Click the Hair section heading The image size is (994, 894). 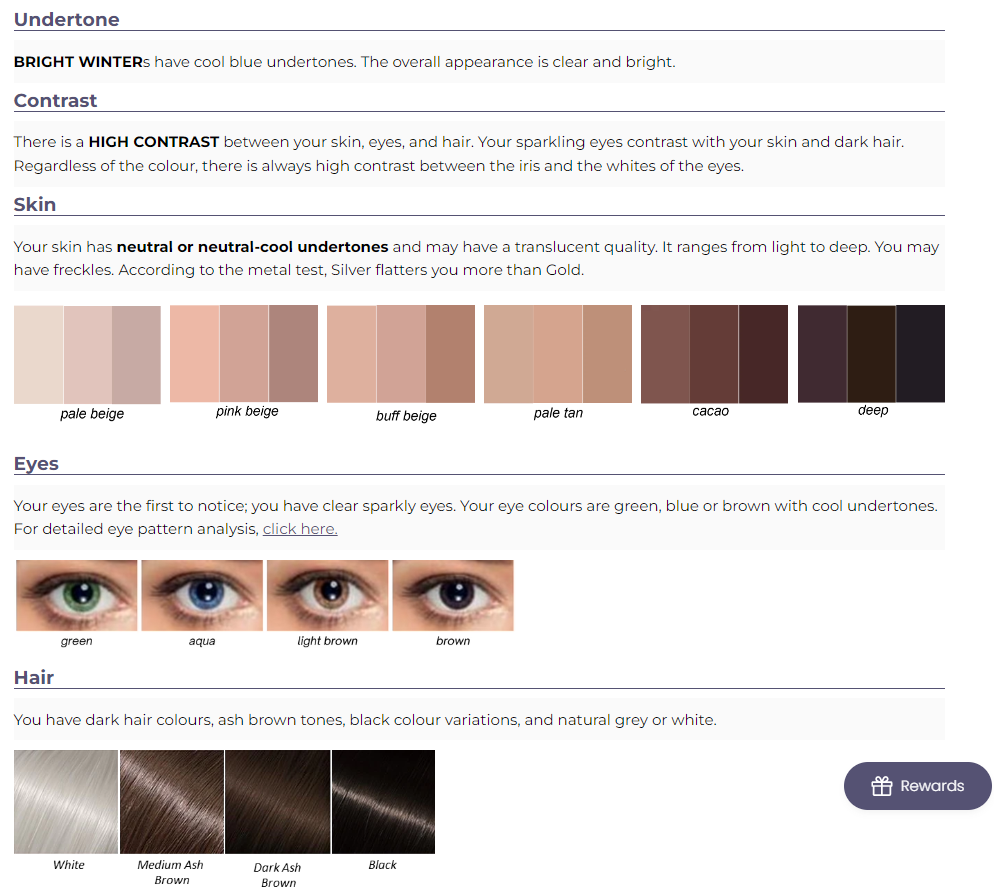(34, 677)
